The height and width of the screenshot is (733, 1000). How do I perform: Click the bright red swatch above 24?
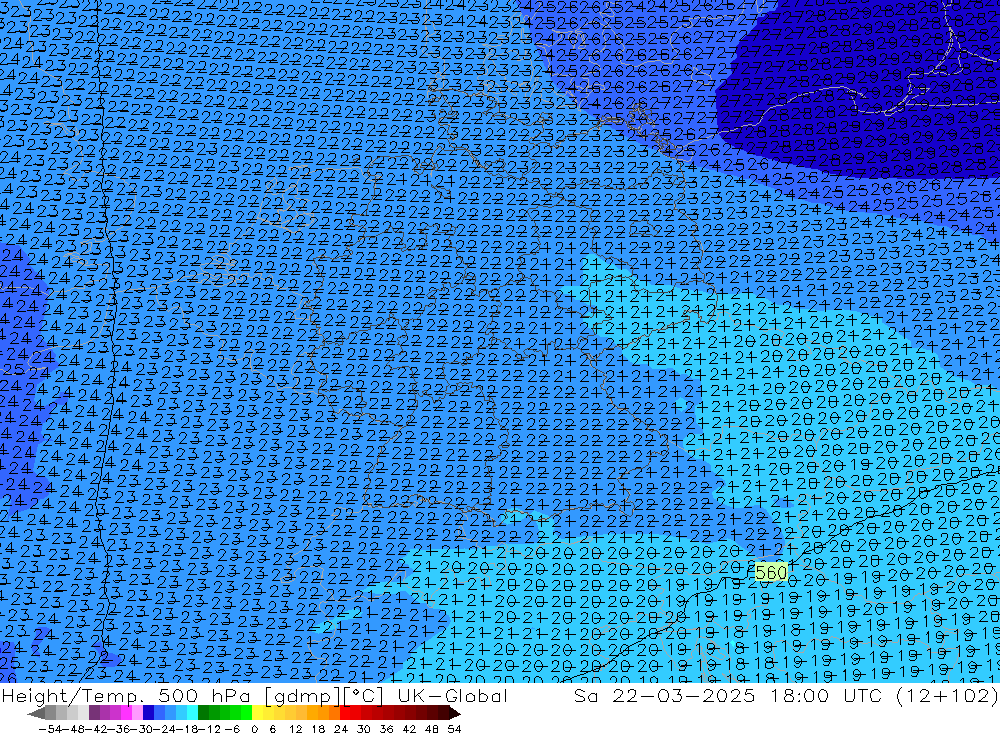345,713
